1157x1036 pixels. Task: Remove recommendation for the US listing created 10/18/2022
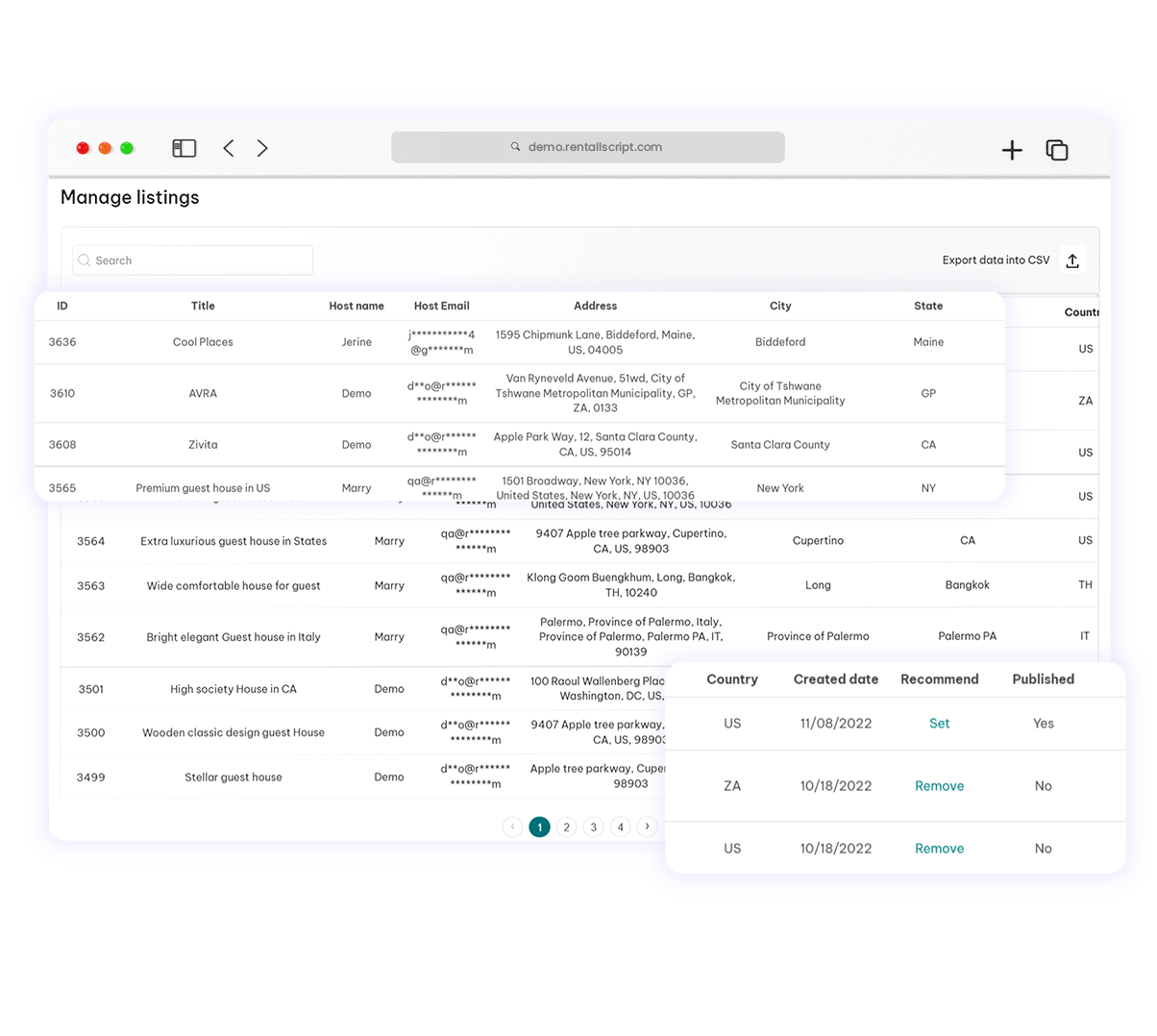(x=939, y=848)
